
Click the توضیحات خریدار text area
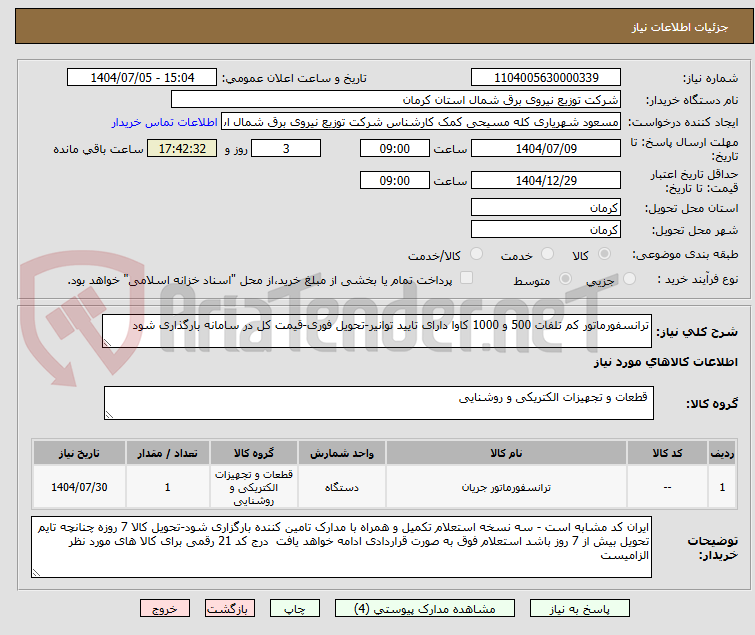tap(341, 547)
